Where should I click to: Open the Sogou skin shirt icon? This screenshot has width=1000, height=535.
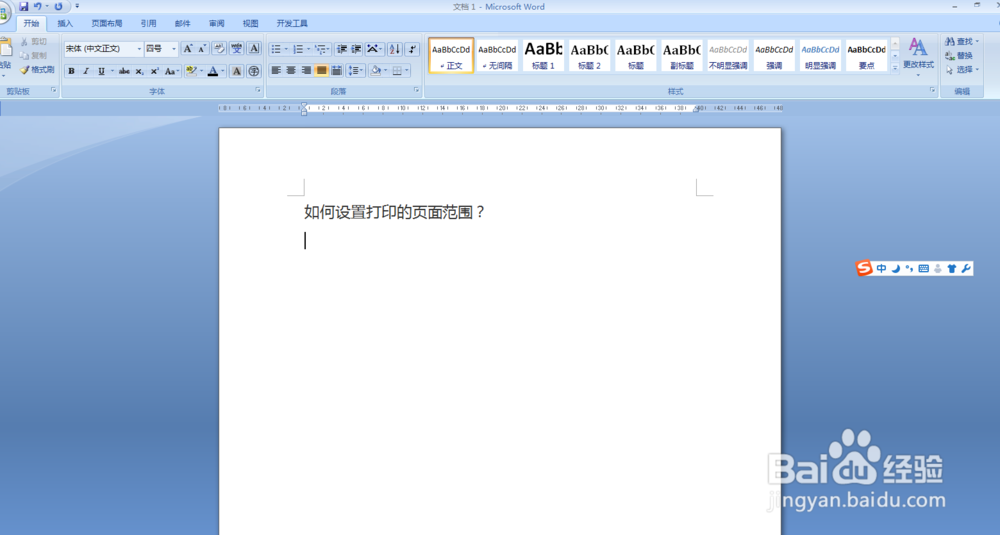pos(952,268)
